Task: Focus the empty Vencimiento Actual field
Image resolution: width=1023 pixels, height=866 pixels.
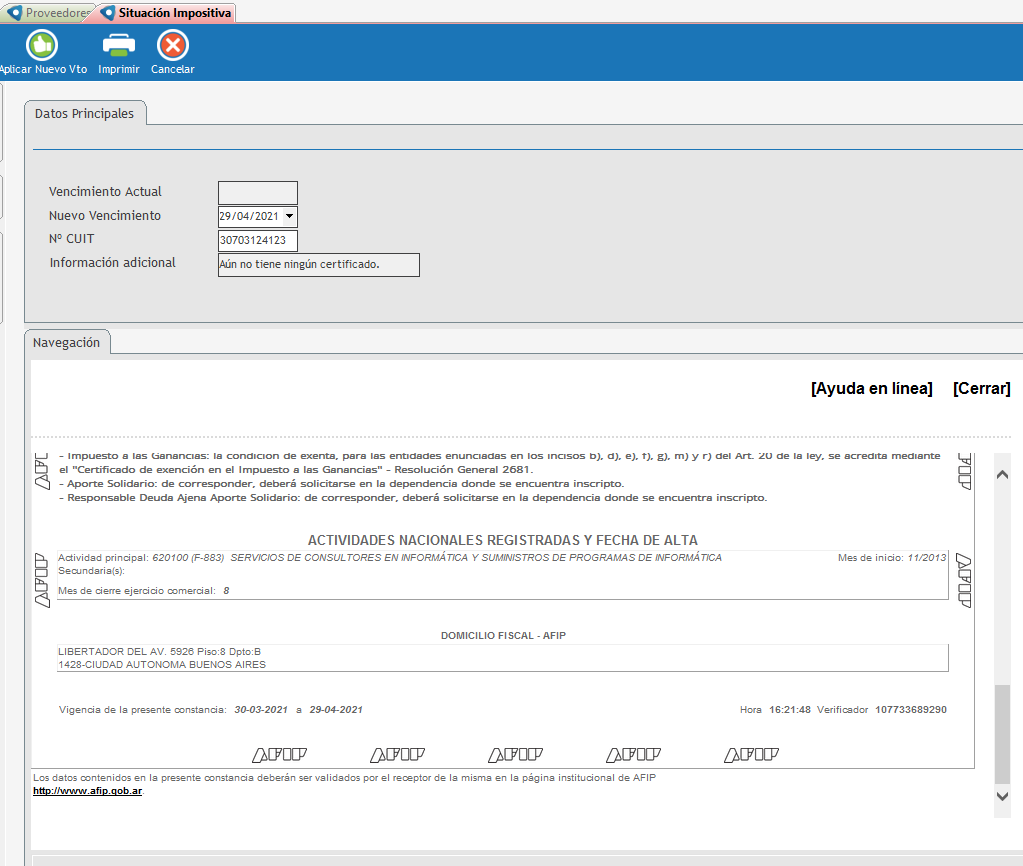Action: pos(257,192)
